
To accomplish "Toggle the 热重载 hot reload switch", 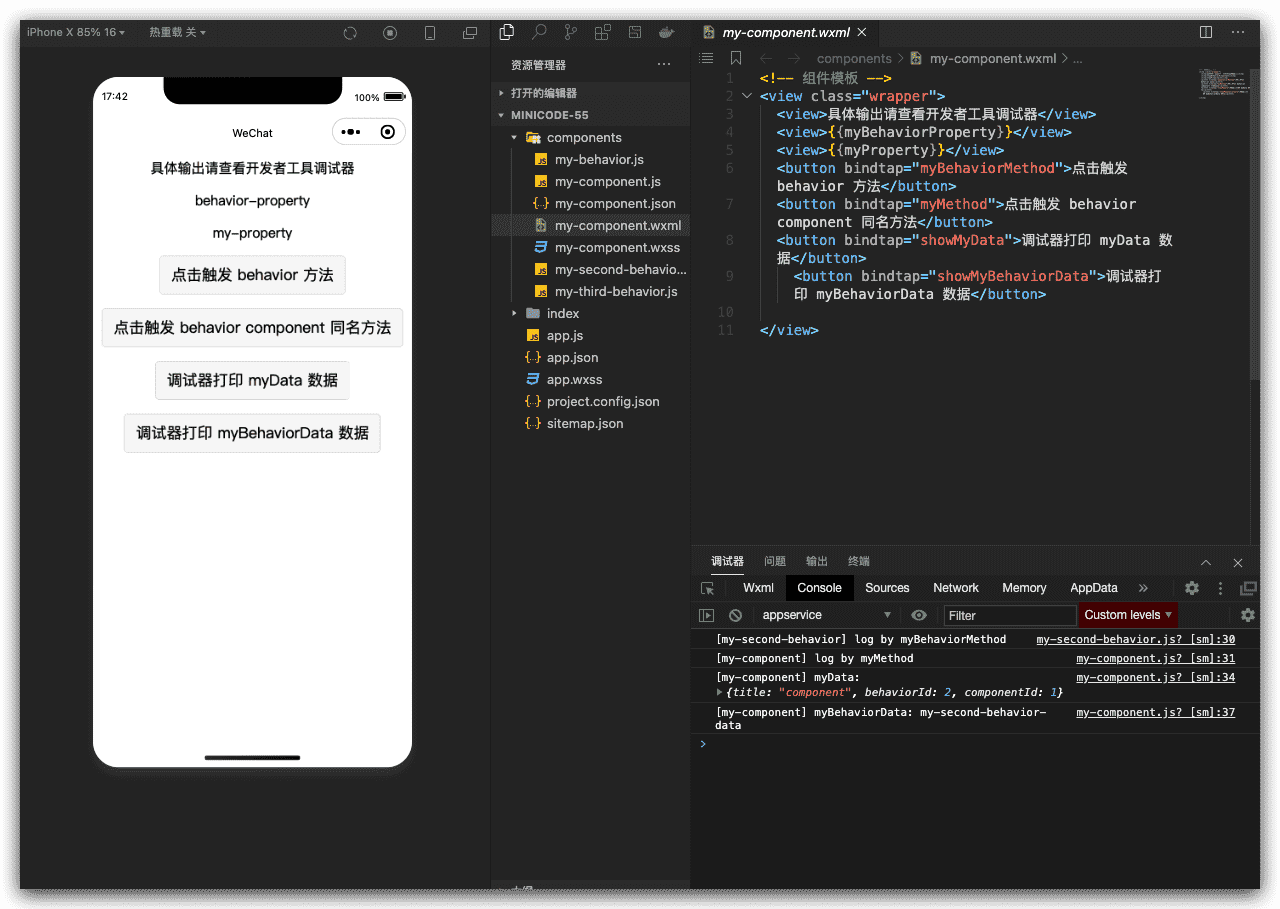I will 177,32.
